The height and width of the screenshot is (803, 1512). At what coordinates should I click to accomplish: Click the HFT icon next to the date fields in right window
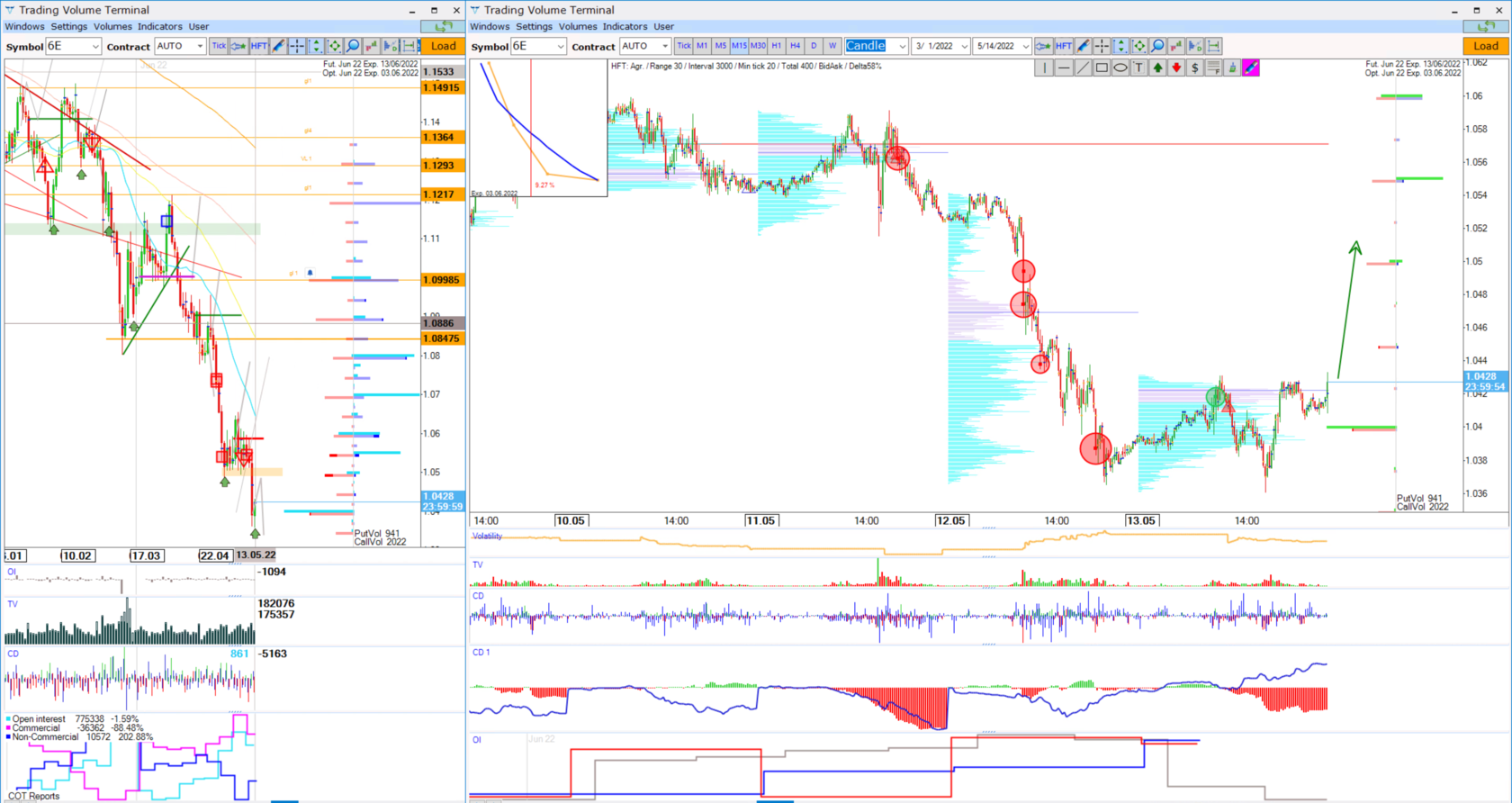pyautogui.click(x=1064, y=46)
